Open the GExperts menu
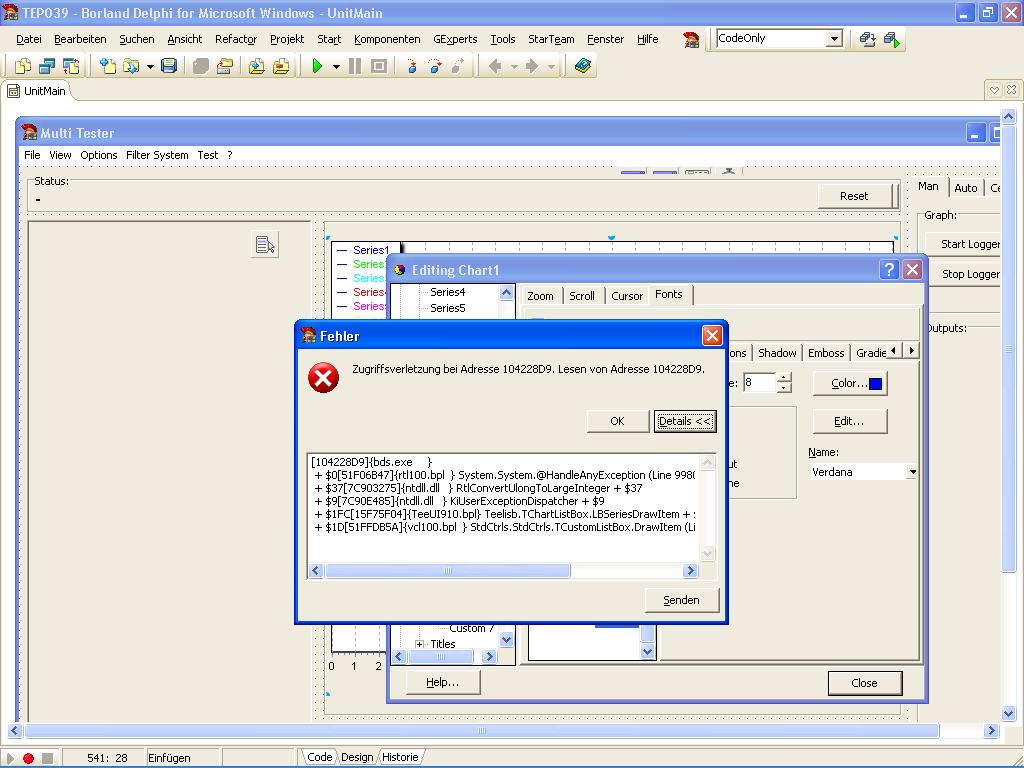1024x768 pixels. pyautogui.click(x=455, y=39)
